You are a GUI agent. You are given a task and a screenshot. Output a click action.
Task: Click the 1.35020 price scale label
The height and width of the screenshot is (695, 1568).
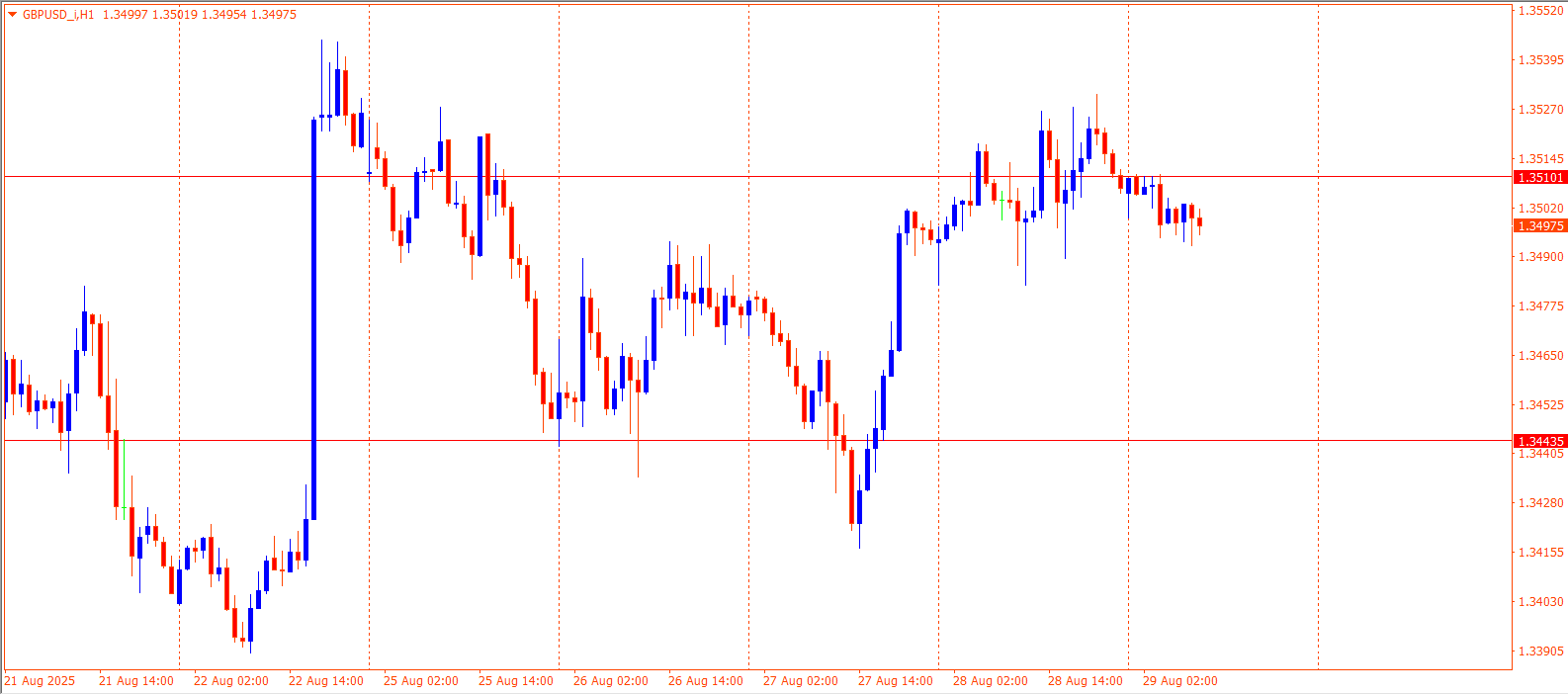click(x=1540, y=209)
